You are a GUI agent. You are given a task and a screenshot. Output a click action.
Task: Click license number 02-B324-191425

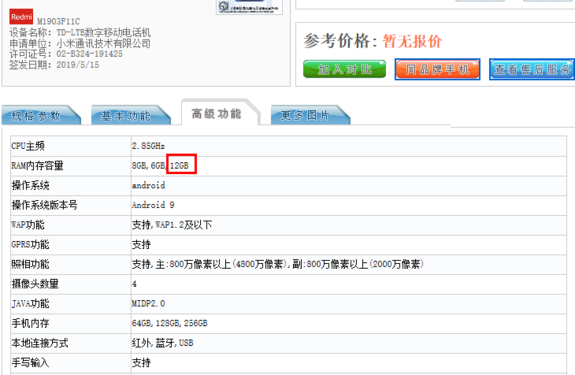pos(89,54)
